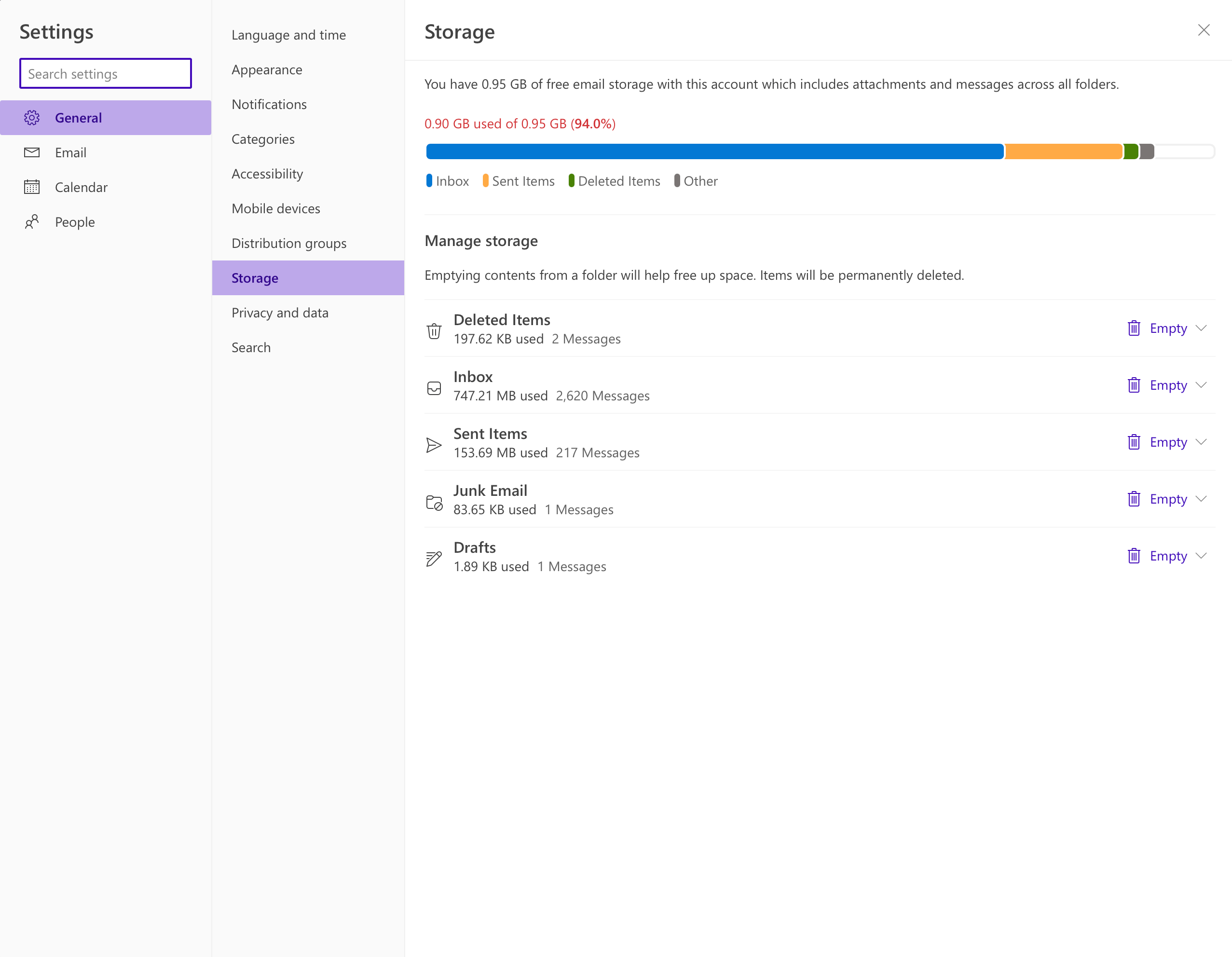Empty the Junk Email folder
Image resolution: width=1232 pixels, height=957 pixels.
tap(1168, 499)
